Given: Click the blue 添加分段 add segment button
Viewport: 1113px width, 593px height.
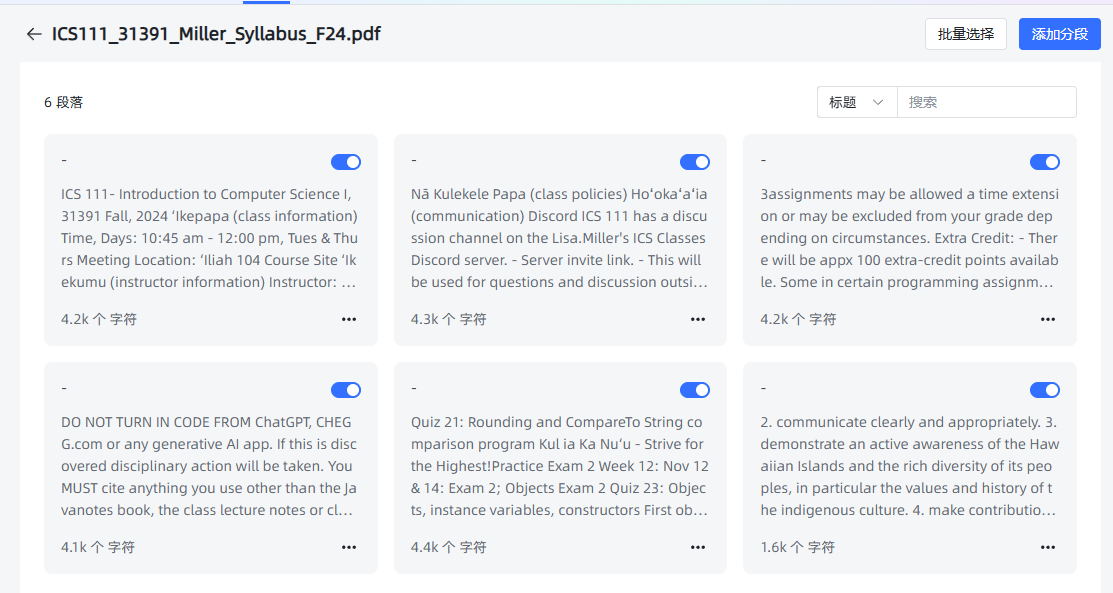Looking at the screenshot, I should click(1060, 34).
